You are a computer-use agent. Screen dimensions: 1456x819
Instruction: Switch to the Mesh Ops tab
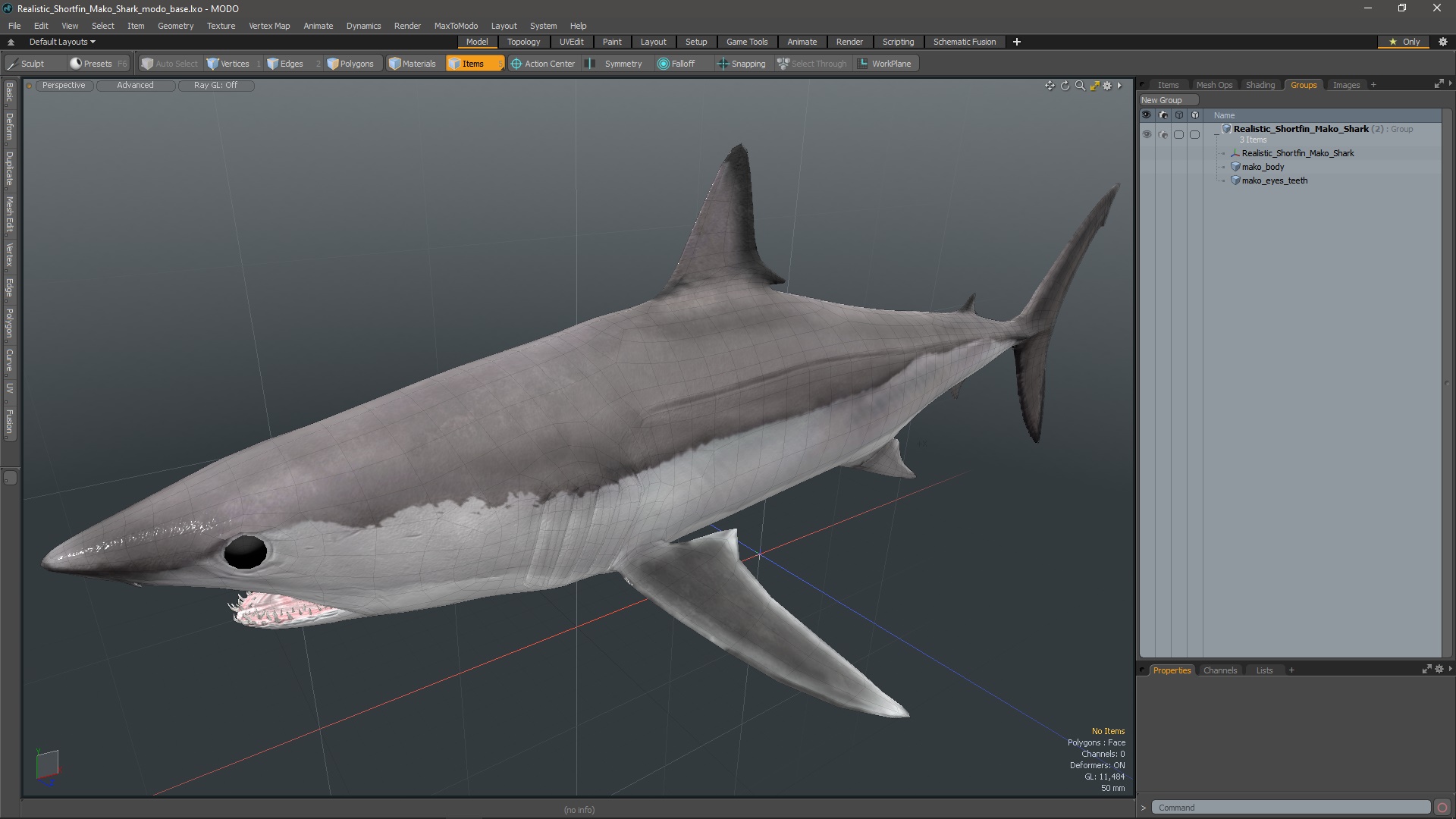(x=1214, y=85)
